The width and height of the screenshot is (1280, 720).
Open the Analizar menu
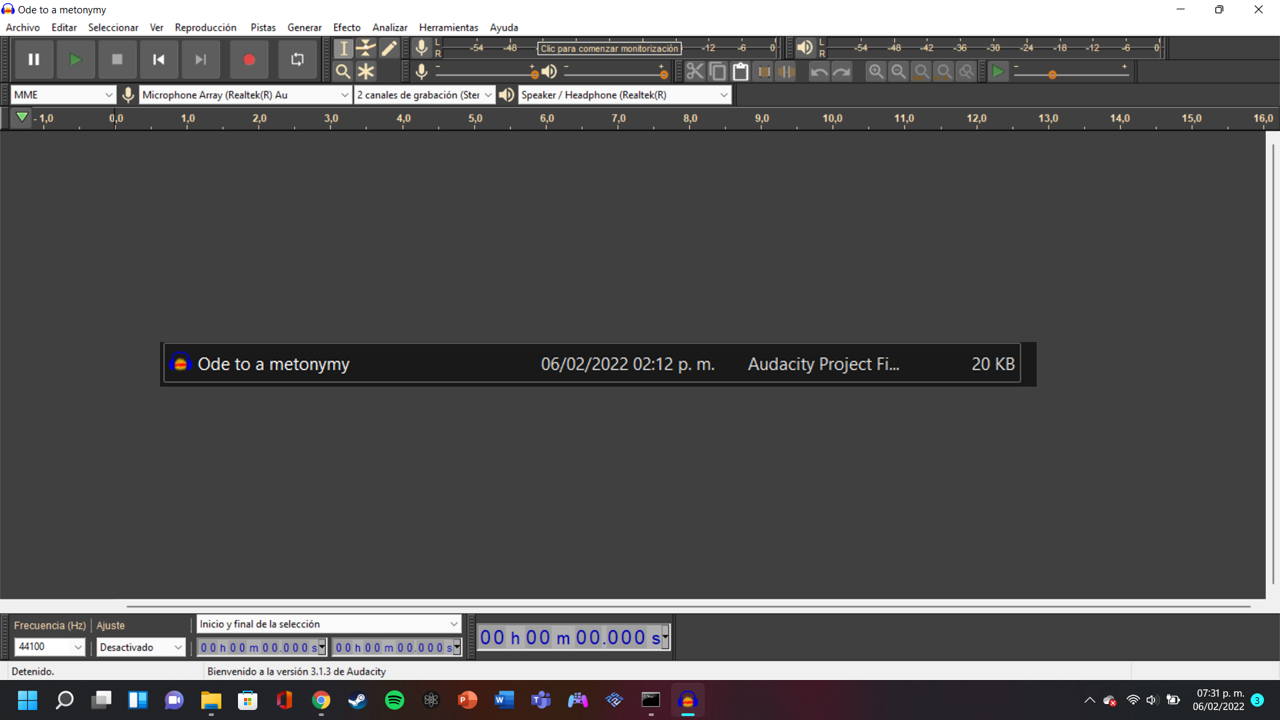click(390, 27)
